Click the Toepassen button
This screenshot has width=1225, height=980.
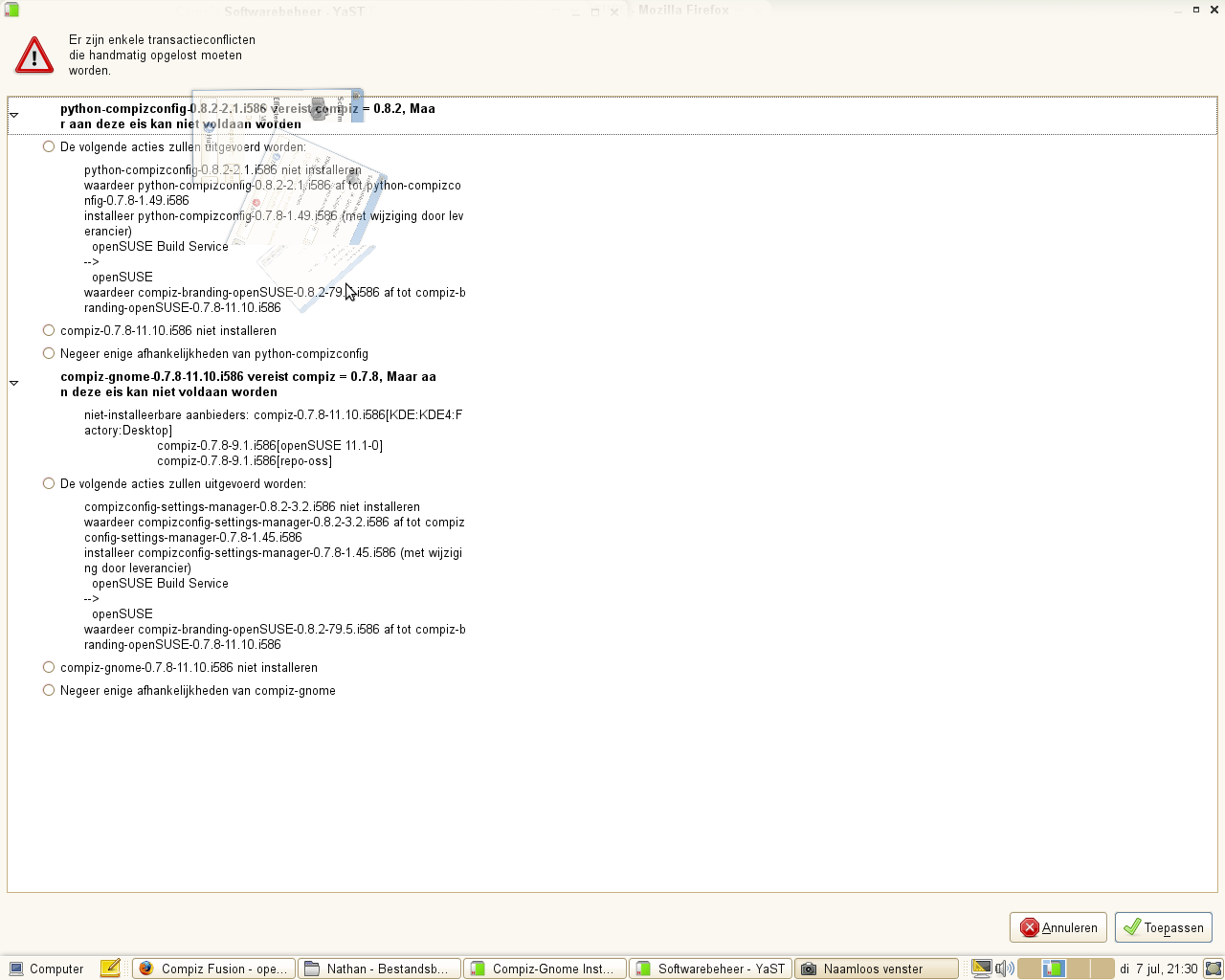pos(1164,927)
